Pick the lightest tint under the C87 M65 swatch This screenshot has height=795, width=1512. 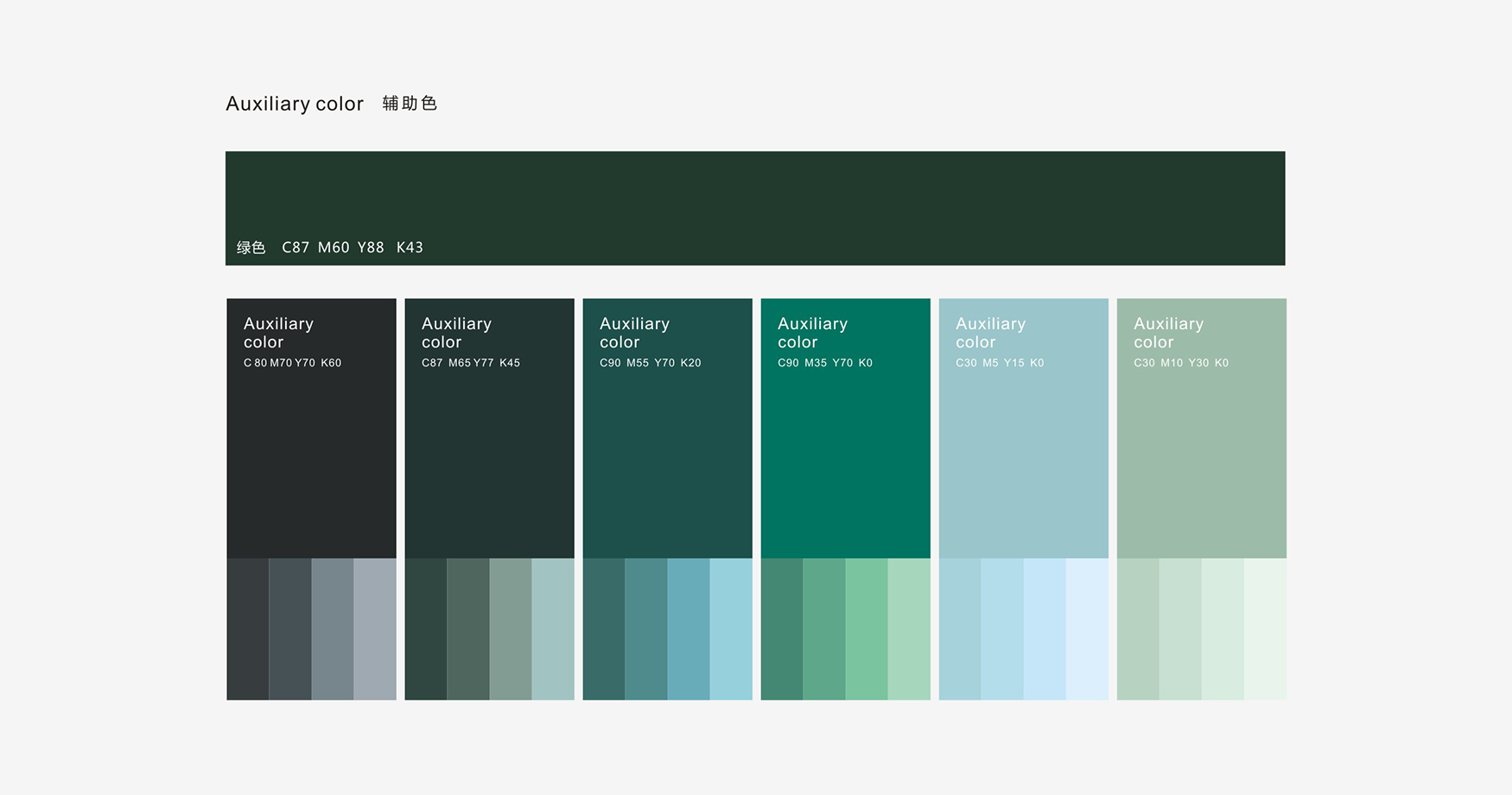tap(553, 629)
